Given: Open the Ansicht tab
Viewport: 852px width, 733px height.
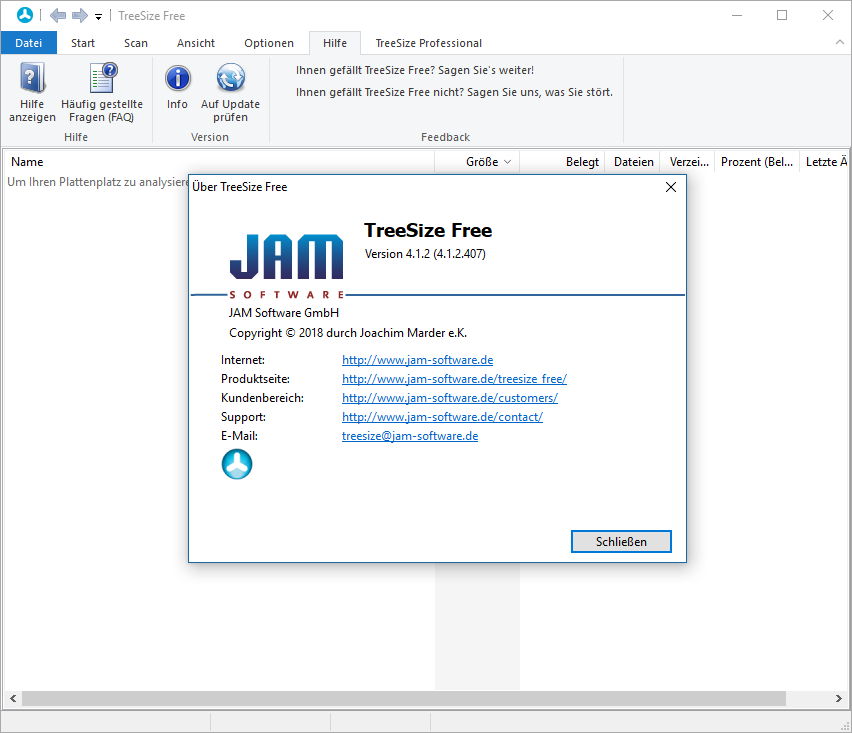Looking at the screenshot, I should point(196,43).
